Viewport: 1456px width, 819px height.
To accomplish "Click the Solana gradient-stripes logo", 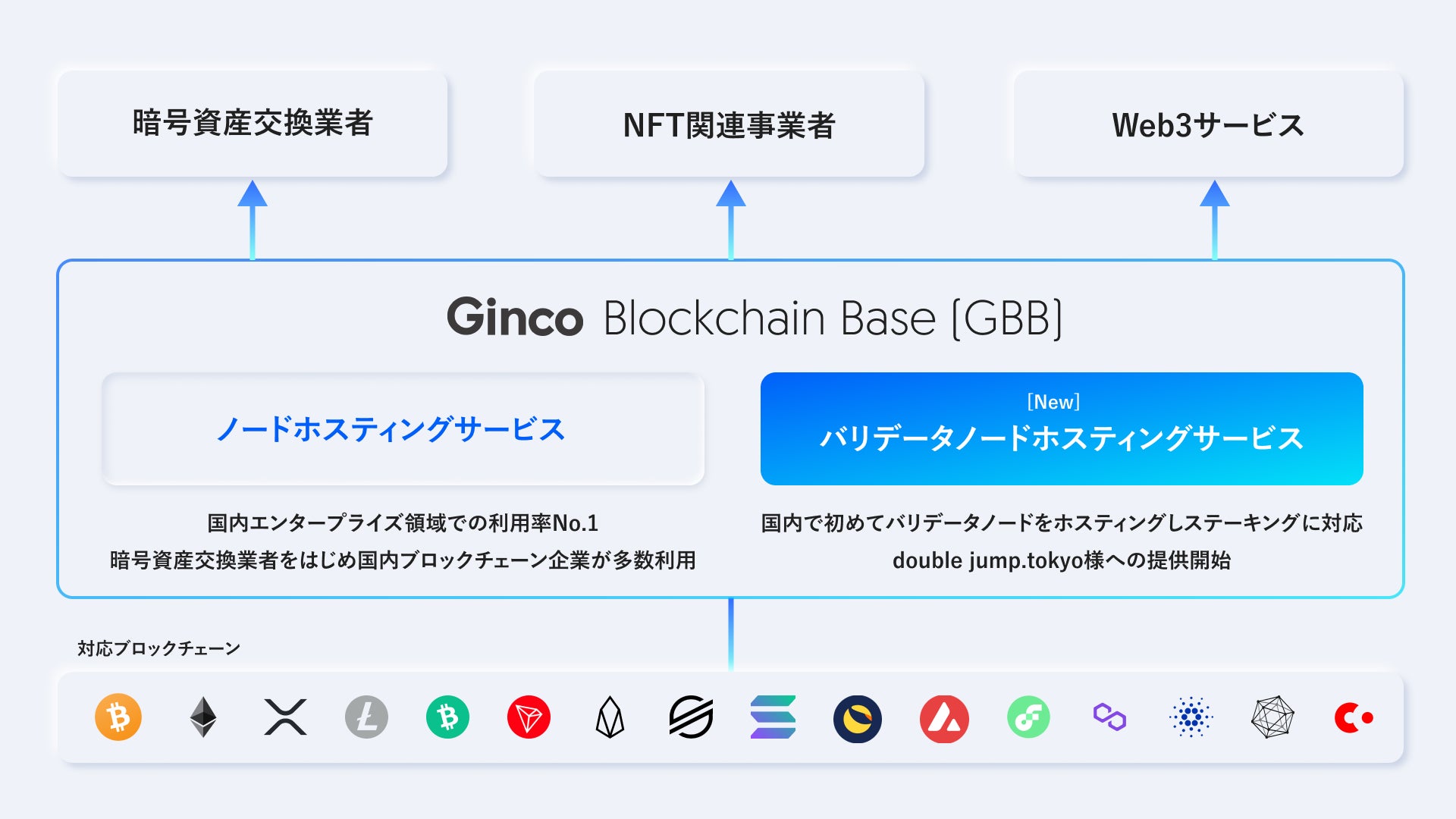I will tap(773, 717).
